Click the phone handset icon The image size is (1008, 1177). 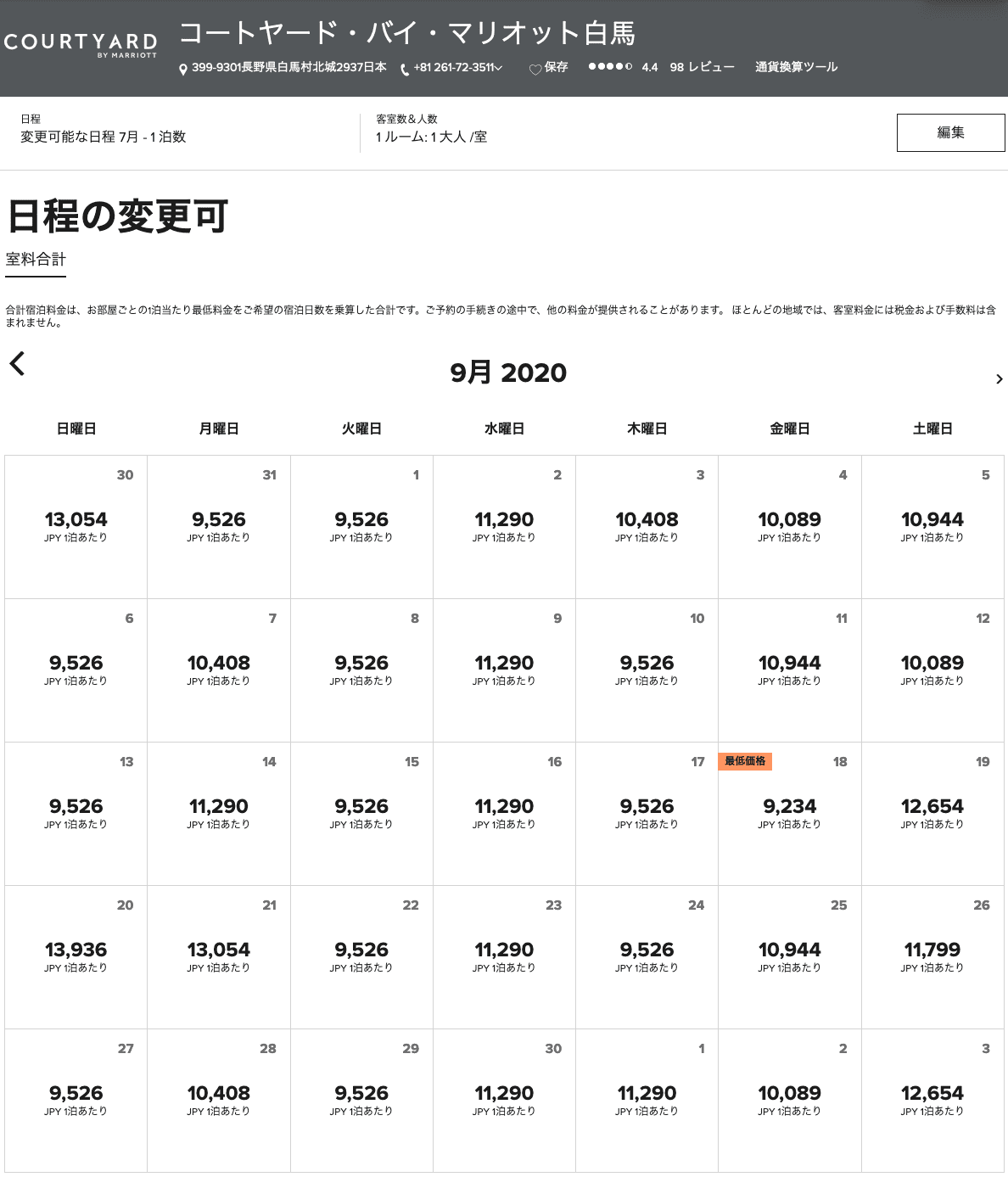point(405,69)
